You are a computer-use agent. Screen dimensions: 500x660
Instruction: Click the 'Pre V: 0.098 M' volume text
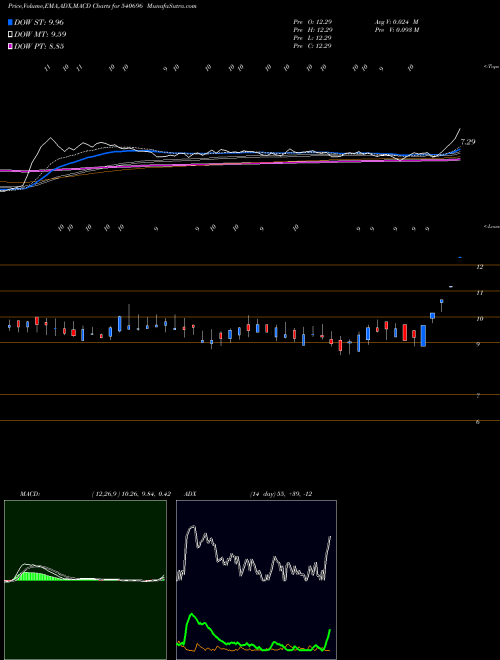tap(396, 30)
